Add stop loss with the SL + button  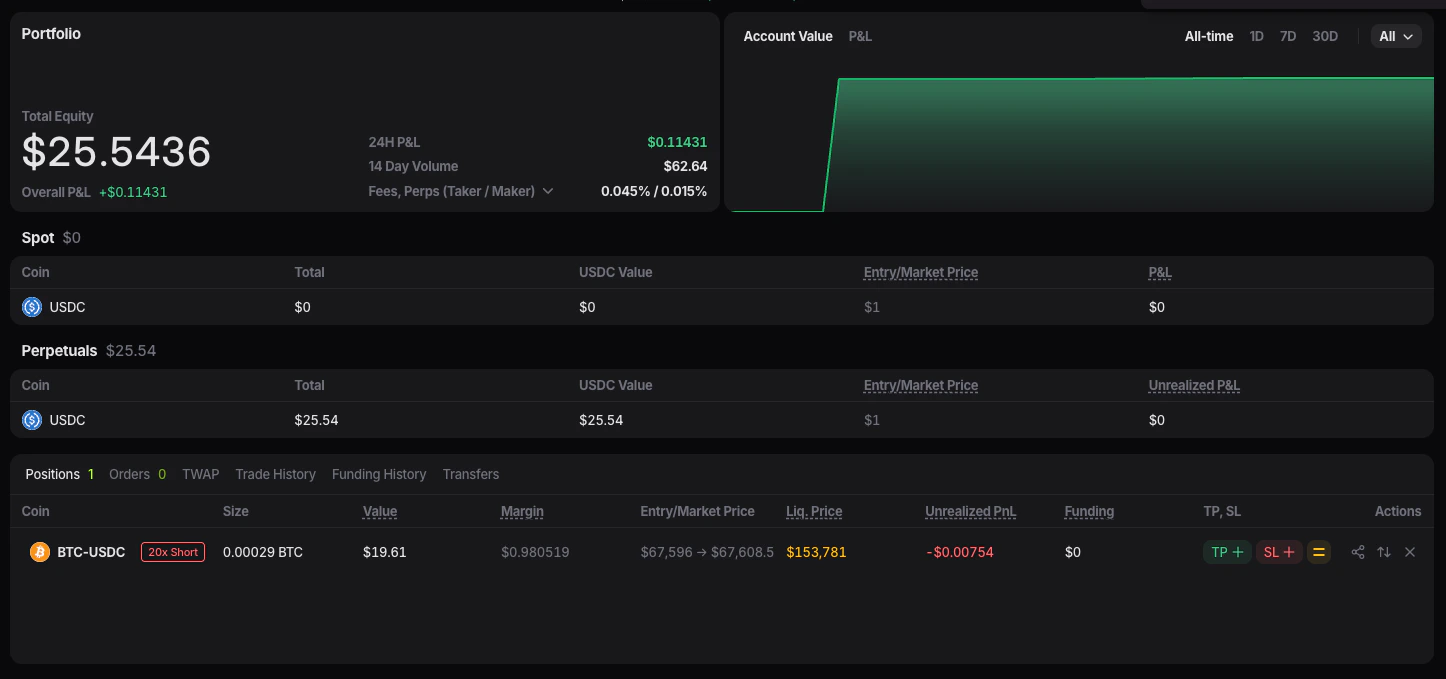pos(1279,552)
